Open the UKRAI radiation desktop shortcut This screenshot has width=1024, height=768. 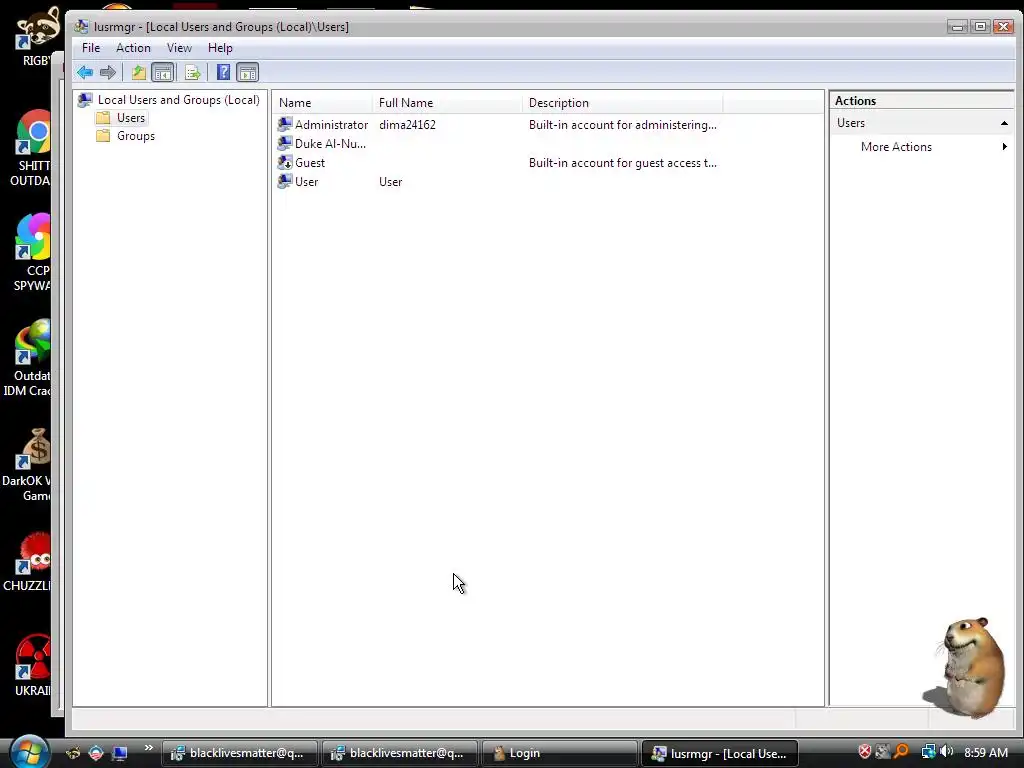tap(33, 665)
